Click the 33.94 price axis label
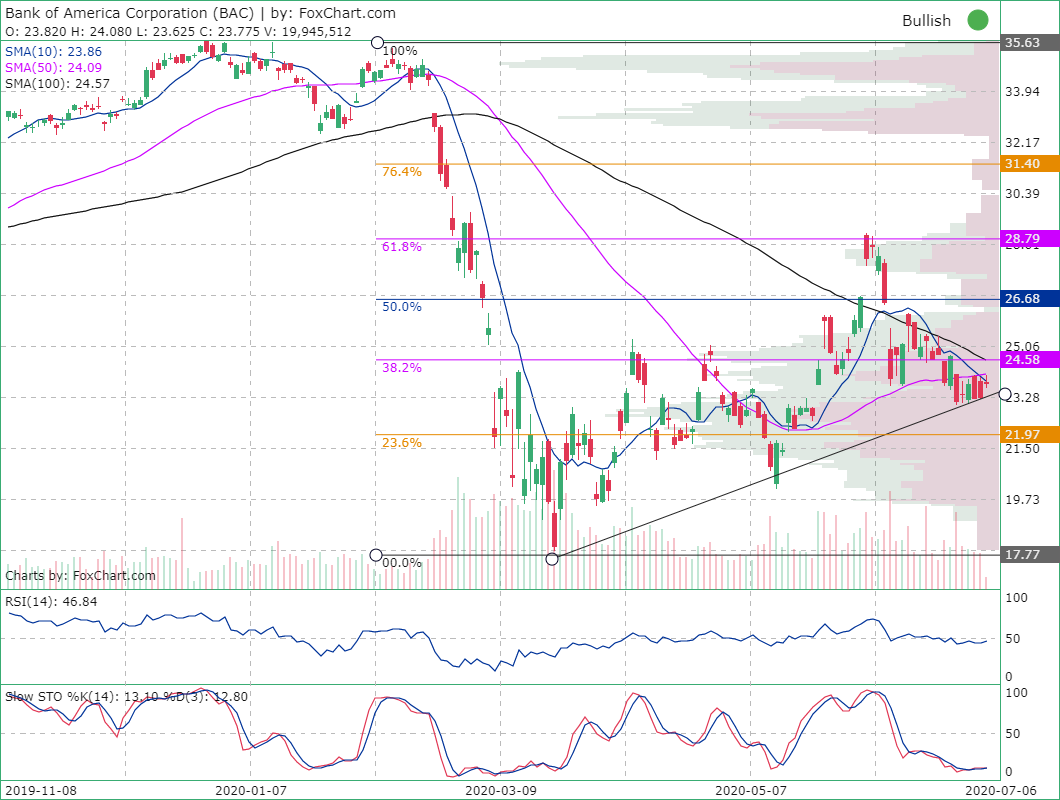This screenshot has width=1060, height=800. click(1022, 91)
